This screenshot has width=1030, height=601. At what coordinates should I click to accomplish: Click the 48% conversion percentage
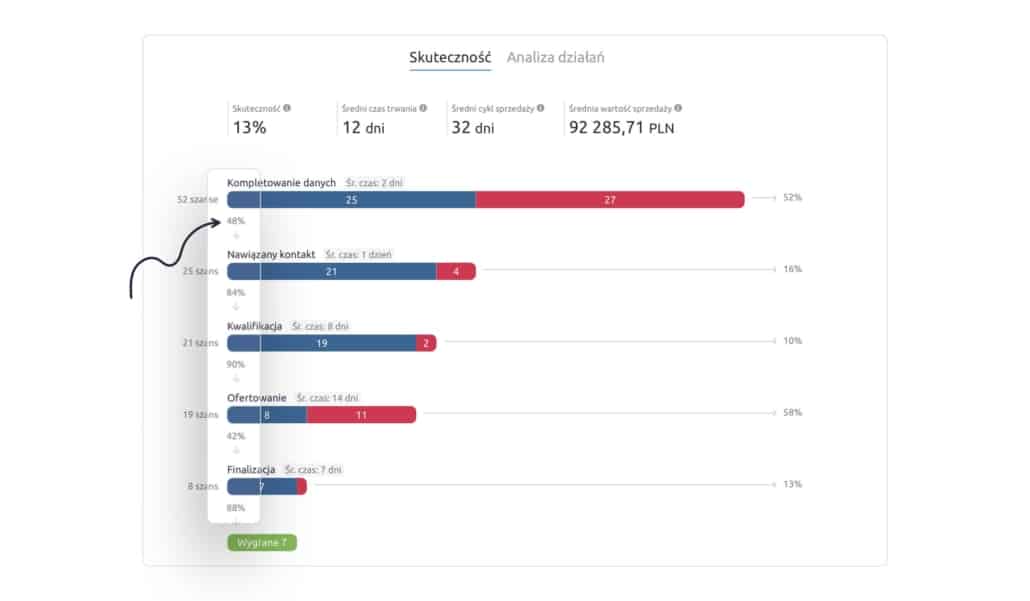[236, 221]
